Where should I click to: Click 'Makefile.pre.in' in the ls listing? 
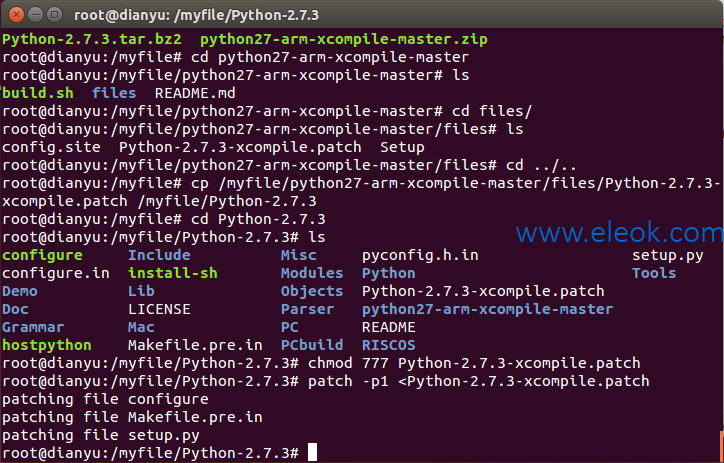pos(195,345)
